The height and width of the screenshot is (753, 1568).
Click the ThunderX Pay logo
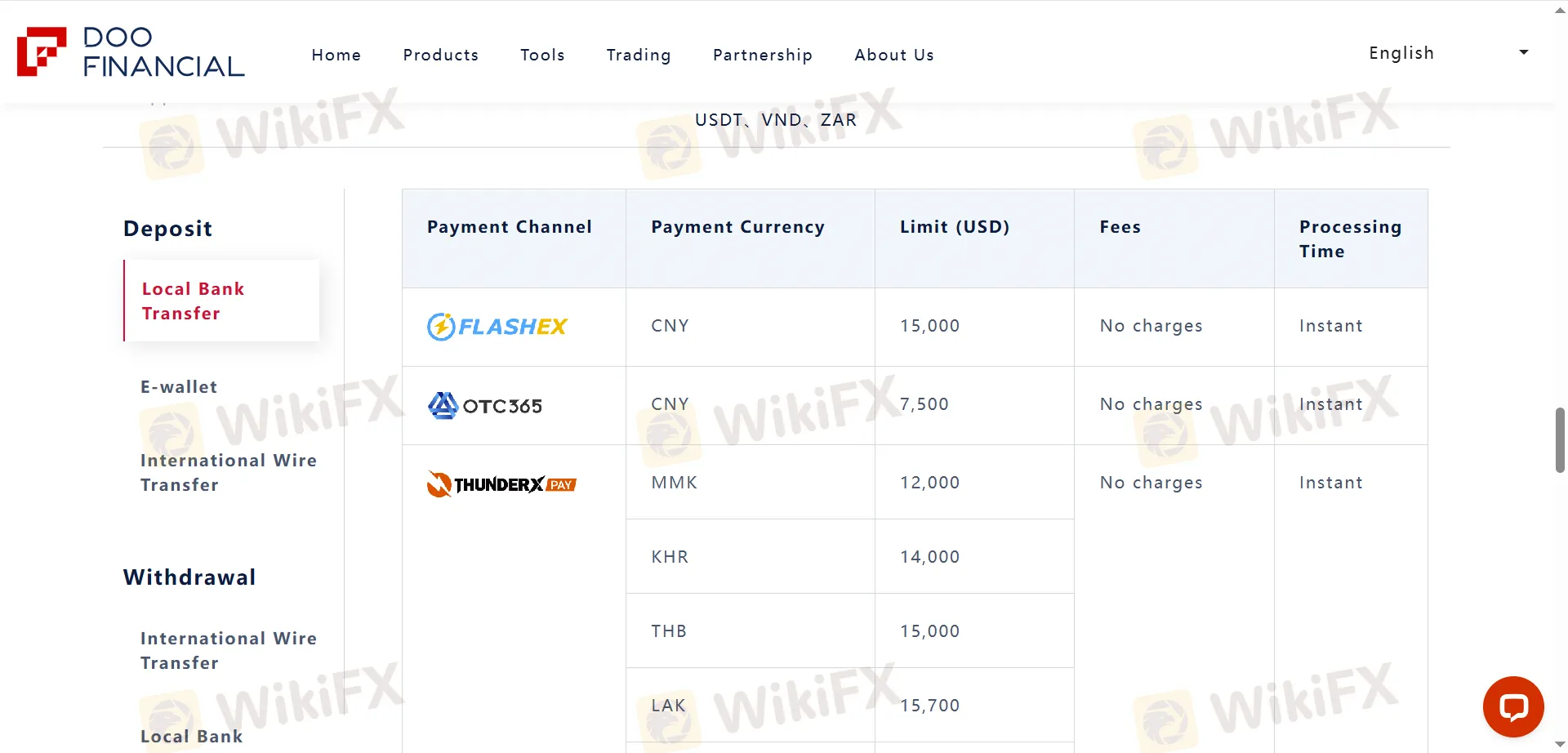[501, 484]
